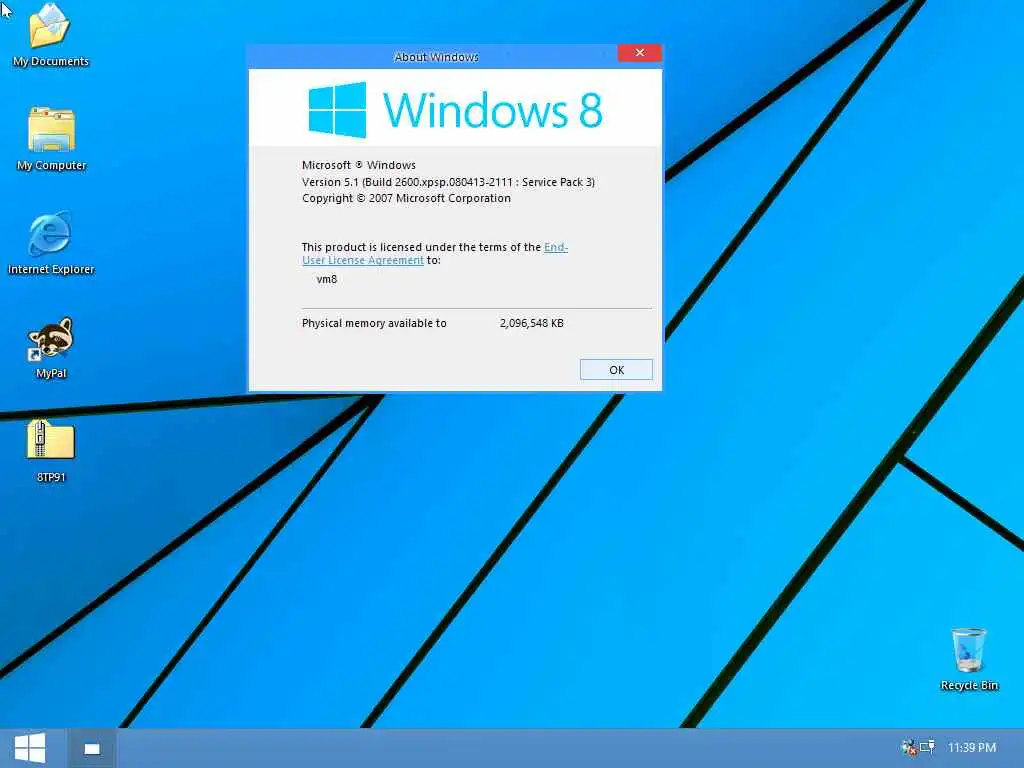Click the Windows 8 logo banner
This screenshot has width=1024, height=768.
click(455, 108)
